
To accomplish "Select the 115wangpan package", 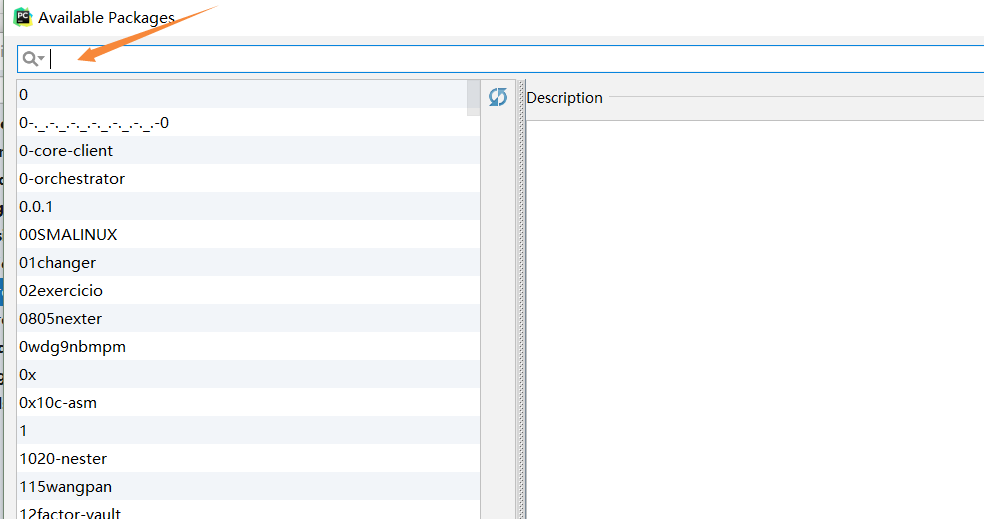I will pyautogui.click(x=248, y=486).
